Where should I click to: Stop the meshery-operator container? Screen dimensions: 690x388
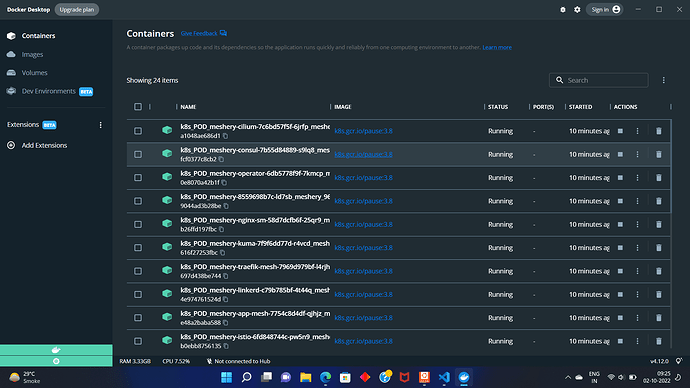620,177
